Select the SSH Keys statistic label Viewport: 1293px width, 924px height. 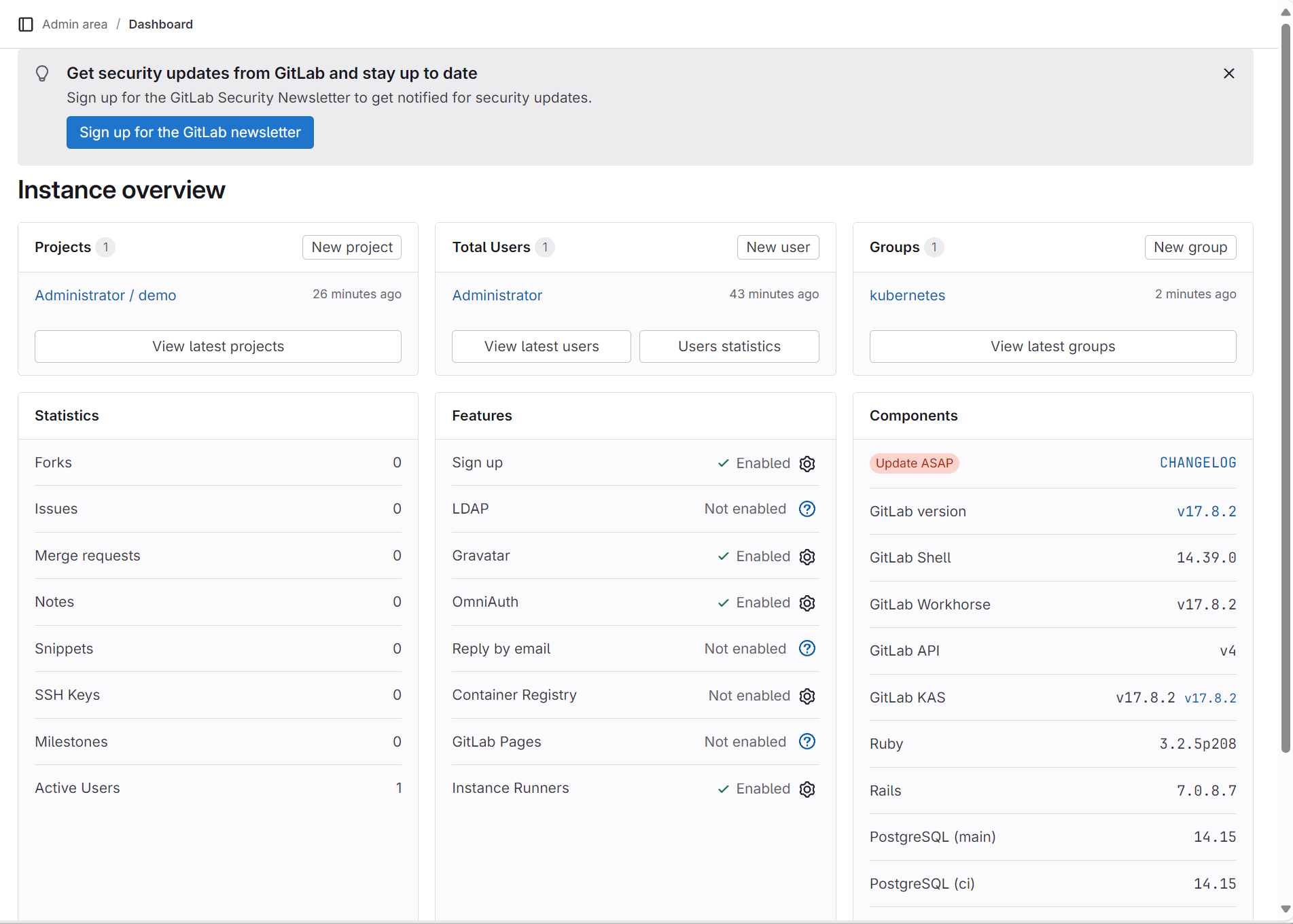pyautogui.click(x=67, y=695)
